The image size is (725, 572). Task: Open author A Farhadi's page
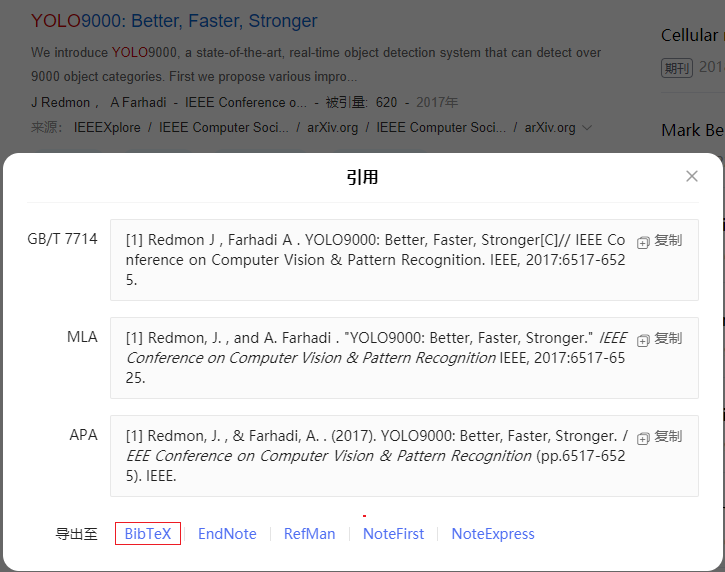[138, 102]
